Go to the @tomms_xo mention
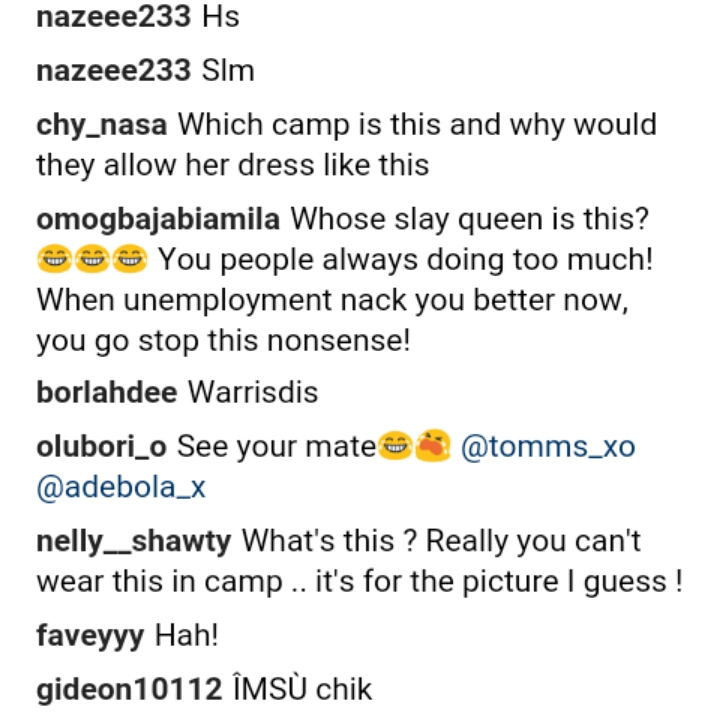720x720 pixels. point(547,446)
